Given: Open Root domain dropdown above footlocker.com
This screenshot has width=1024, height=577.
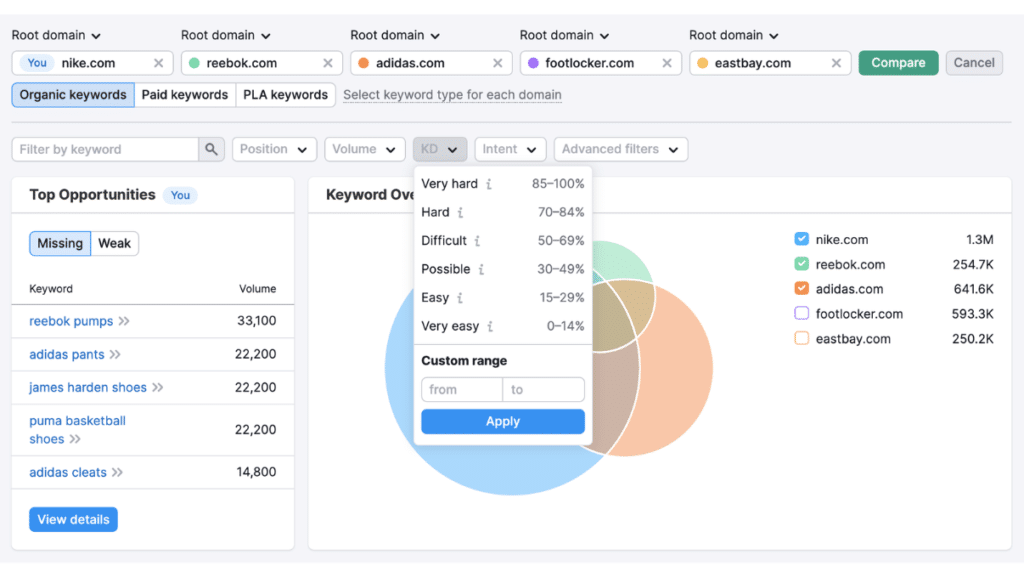Looking at the screenshot, I should [x=564, y=35].
